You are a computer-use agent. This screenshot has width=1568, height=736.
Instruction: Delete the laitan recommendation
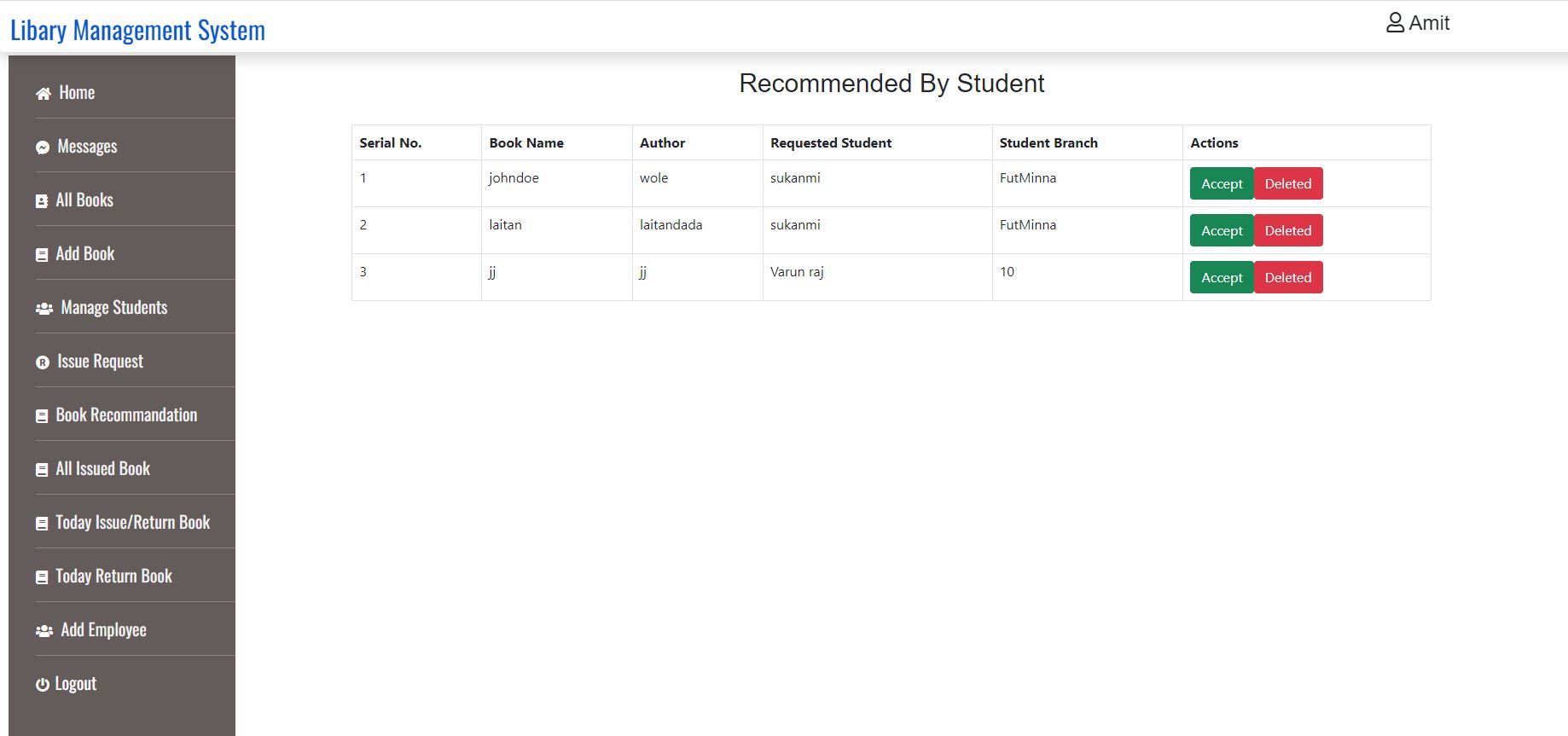click(x=1288, y=230)
